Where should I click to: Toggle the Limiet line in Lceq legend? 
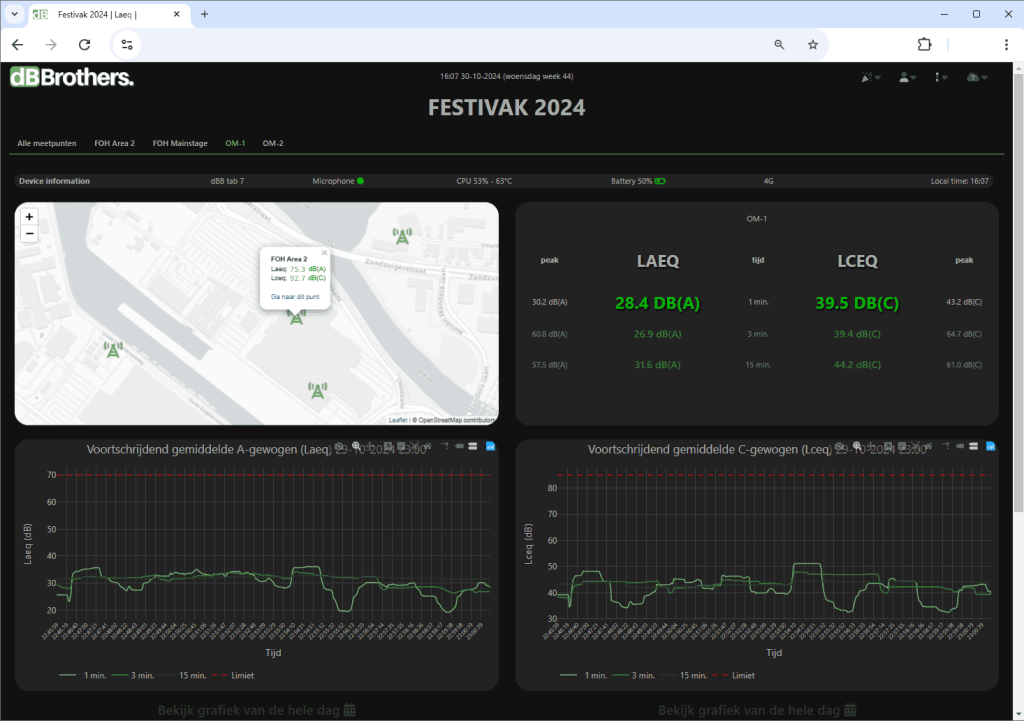coord(735,675)
